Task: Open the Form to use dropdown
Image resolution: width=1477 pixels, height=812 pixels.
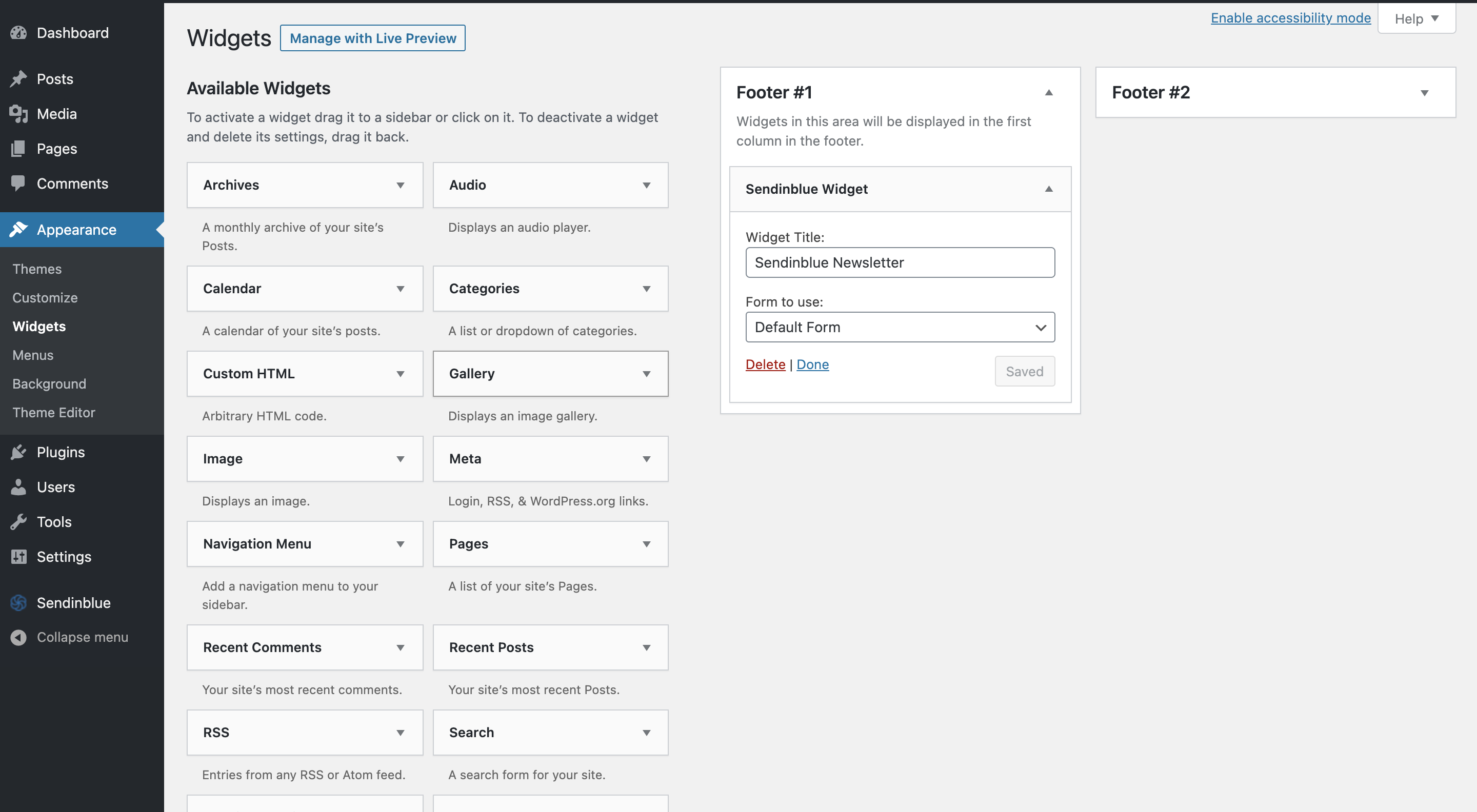Action: point(899,327)
